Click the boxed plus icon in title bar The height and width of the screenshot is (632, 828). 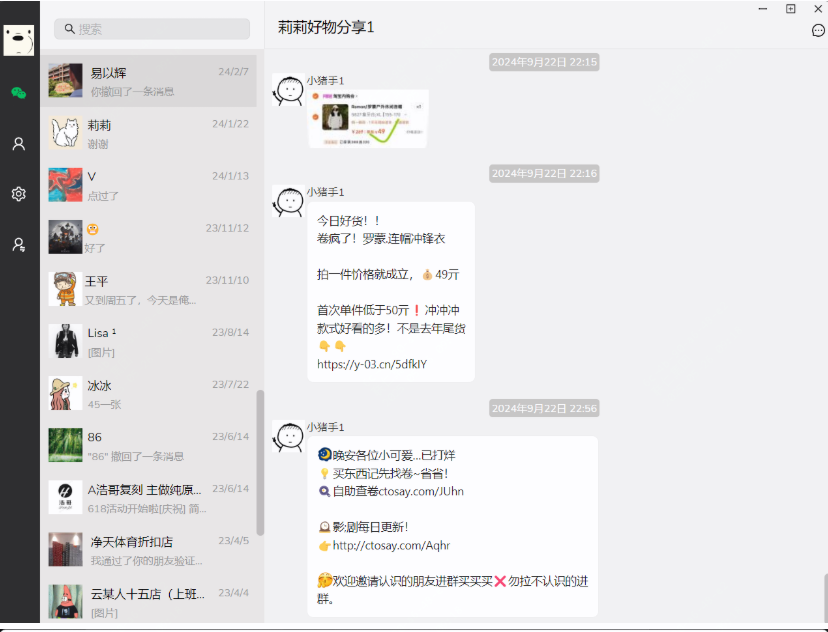coord(790,9)
